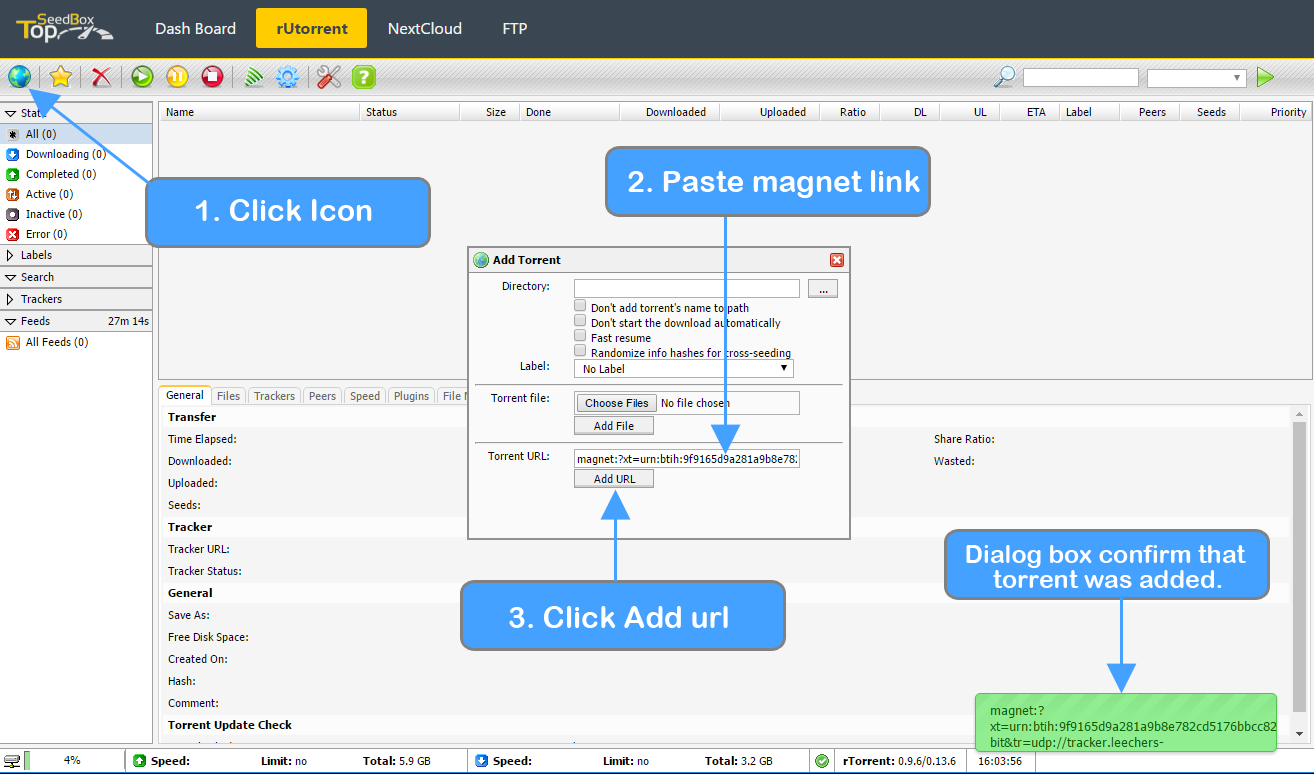Click the yellow Pause torrent icon
Screen dimensions: 1314x774
[177, 76]
